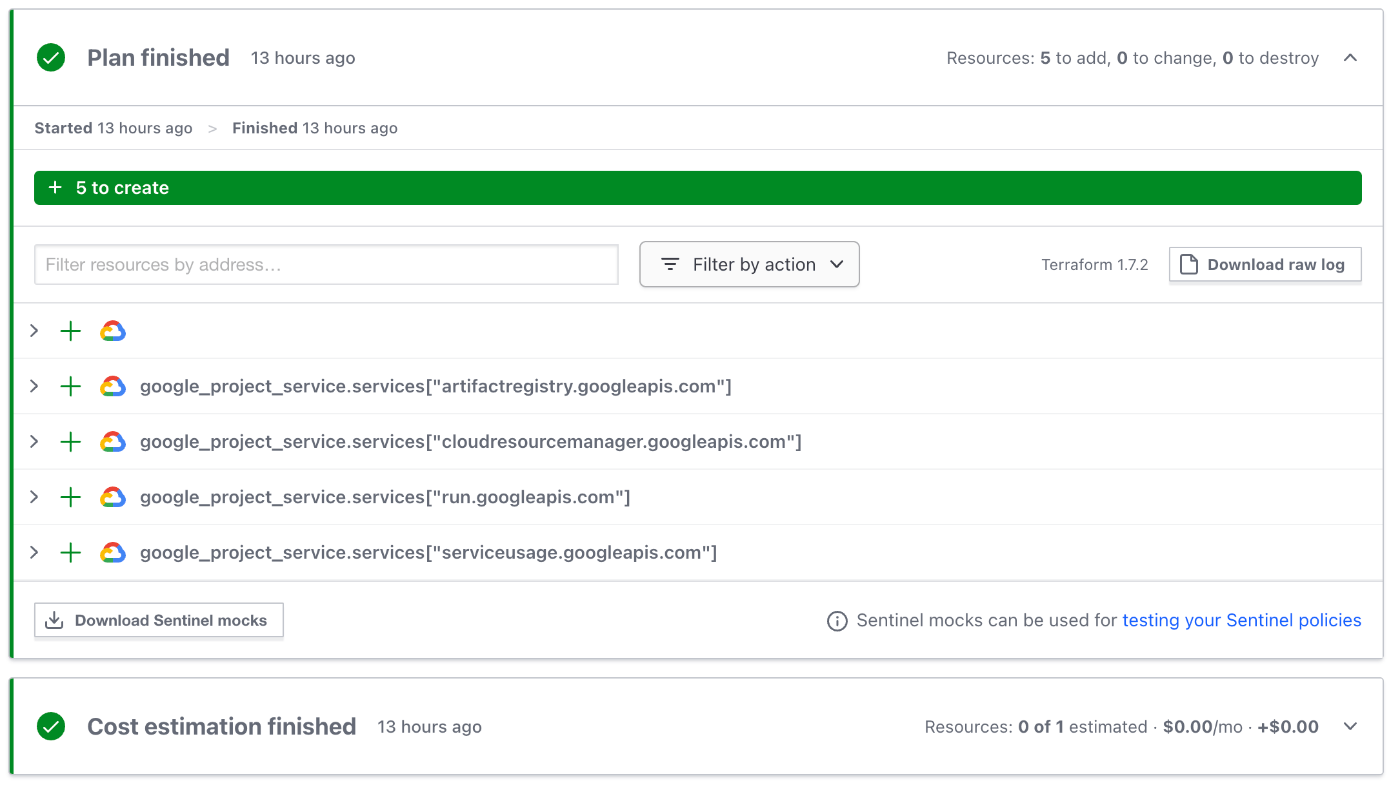Screen dimensions: 1400x790
Task: Open the Filter by action dropdown
Action: point(749,265)
